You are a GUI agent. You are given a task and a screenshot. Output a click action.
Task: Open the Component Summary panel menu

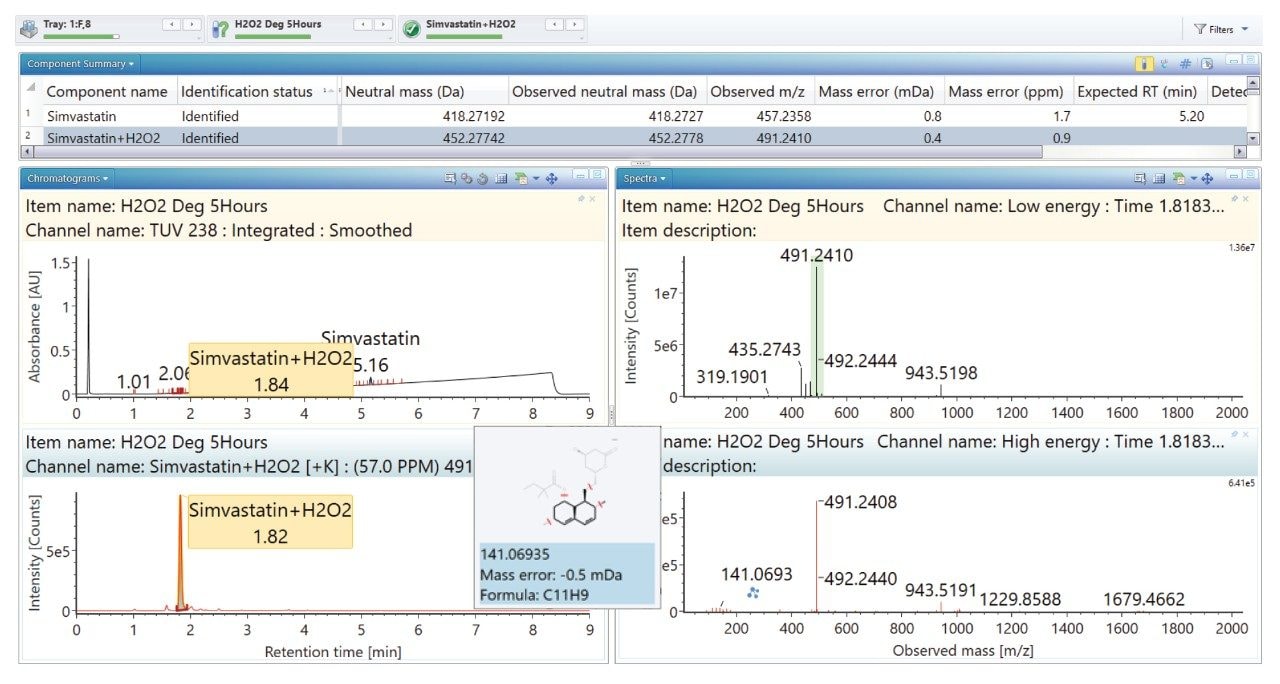pyautogui.click(x=81, y=64)
